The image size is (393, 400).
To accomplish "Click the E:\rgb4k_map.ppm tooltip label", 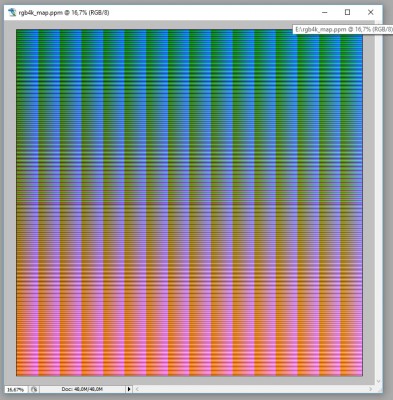I will [x=343, y=29].
